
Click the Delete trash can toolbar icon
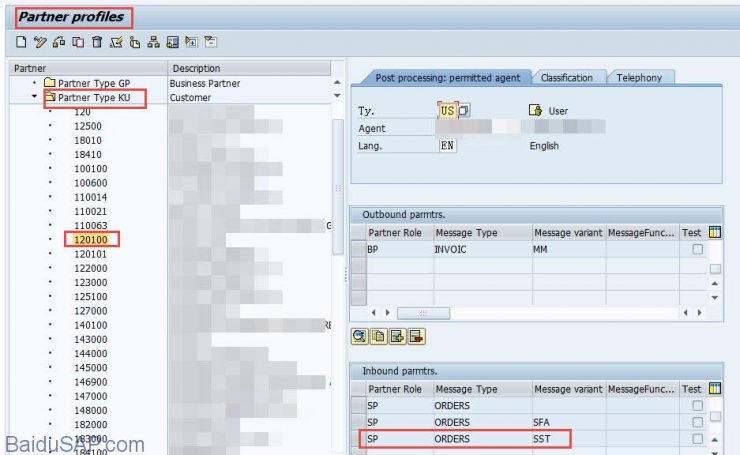coord(97,42)
